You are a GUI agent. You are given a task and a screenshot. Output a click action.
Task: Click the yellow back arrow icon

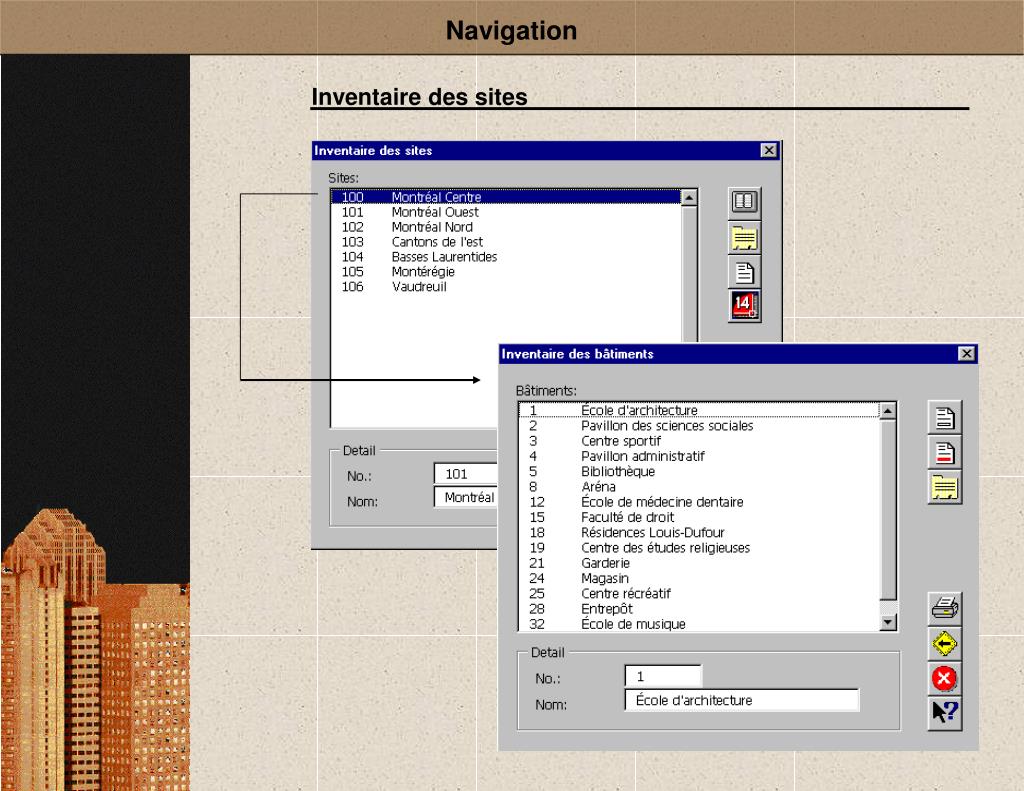click(944, 643)
